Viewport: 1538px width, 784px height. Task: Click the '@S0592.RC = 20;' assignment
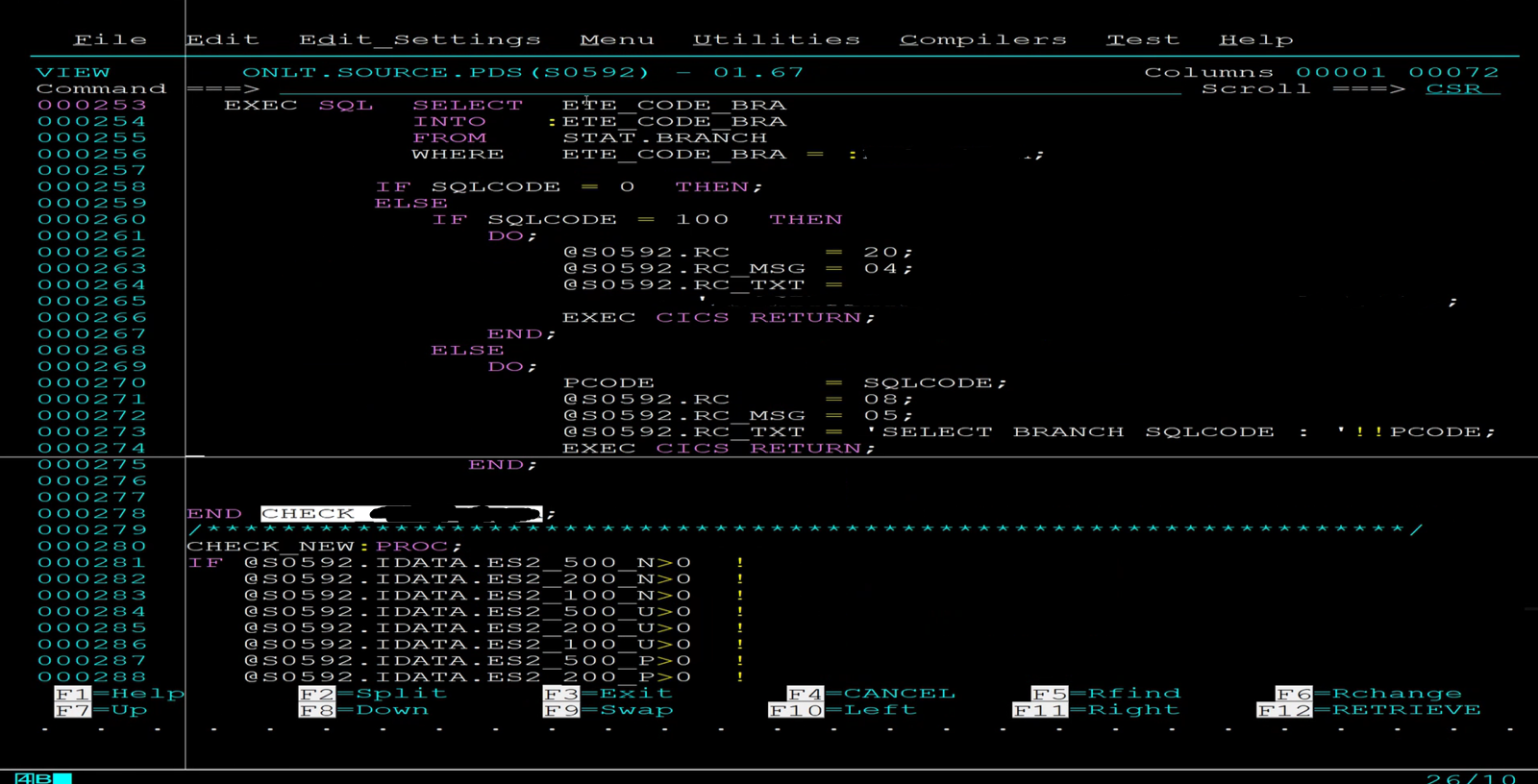point(737,252)
